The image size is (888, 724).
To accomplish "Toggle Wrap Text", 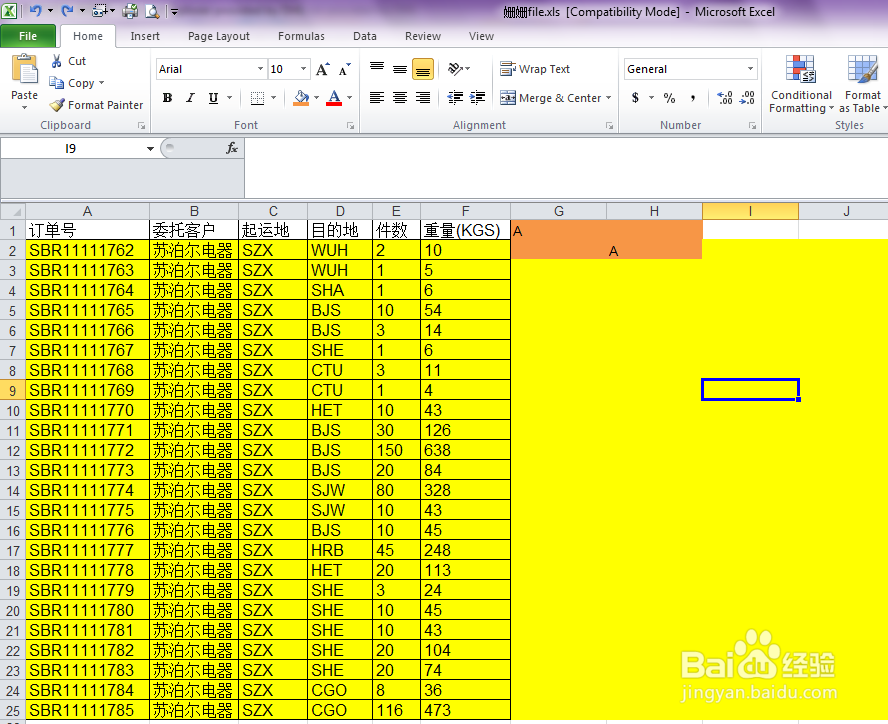I will point(535,69).
